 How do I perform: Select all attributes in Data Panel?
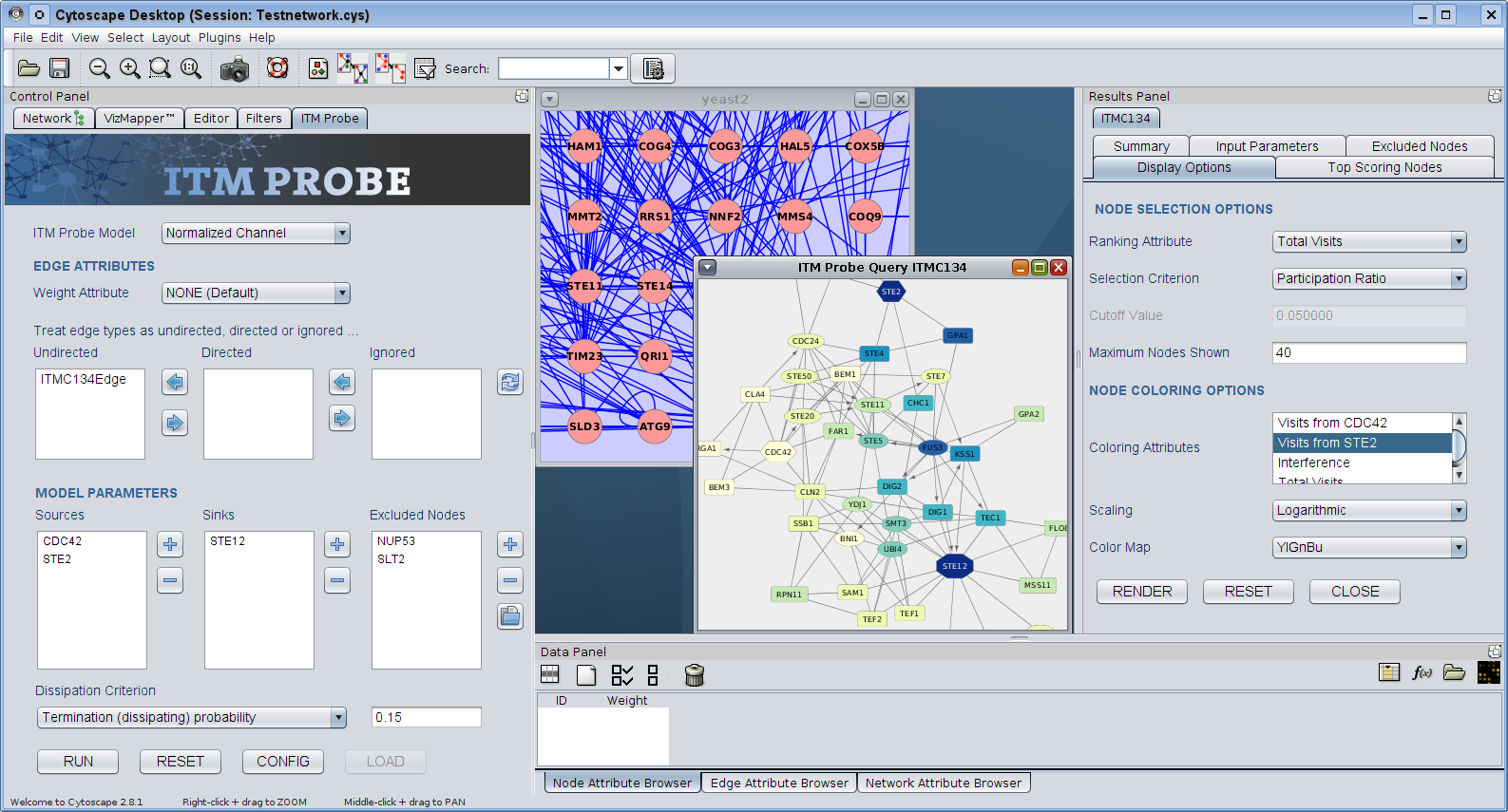click(622, 674)
